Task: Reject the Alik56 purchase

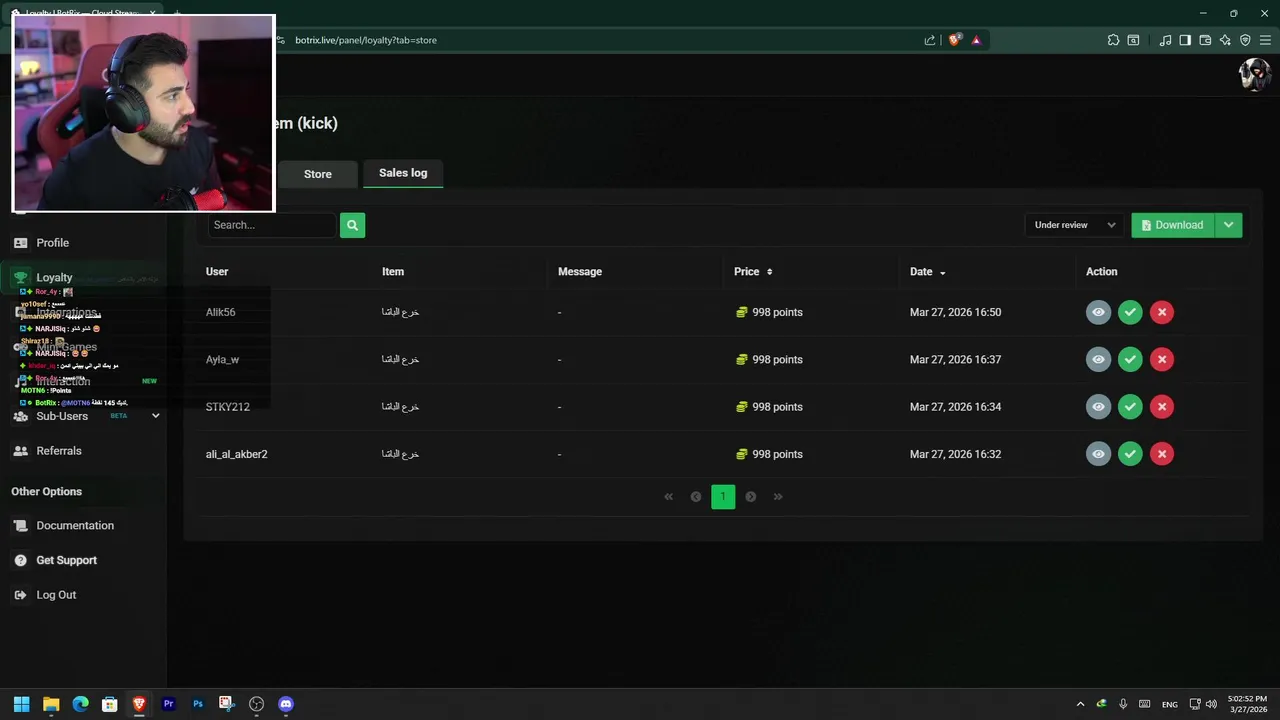Action: [x=1162, y=312]
